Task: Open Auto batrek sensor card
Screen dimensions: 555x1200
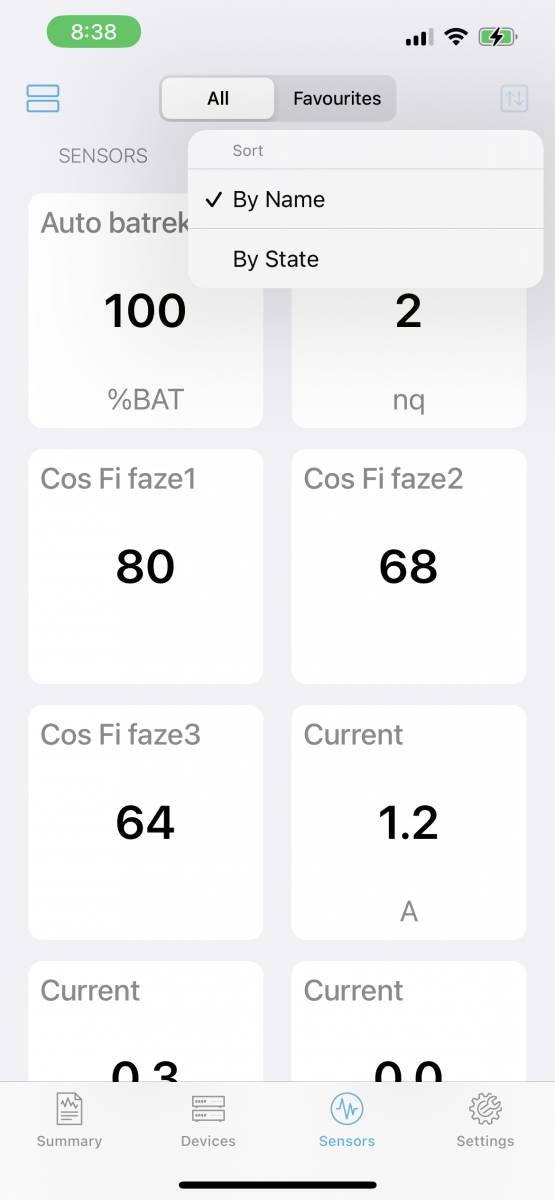Action: (x=146, y=311)
